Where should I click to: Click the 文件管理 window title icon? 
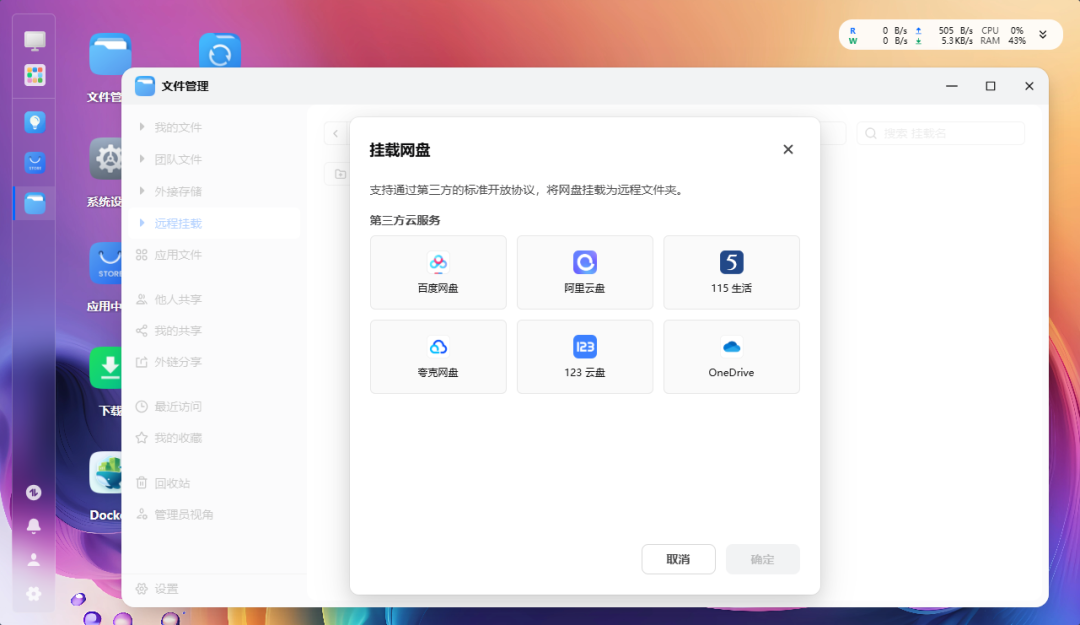[145, 86]
